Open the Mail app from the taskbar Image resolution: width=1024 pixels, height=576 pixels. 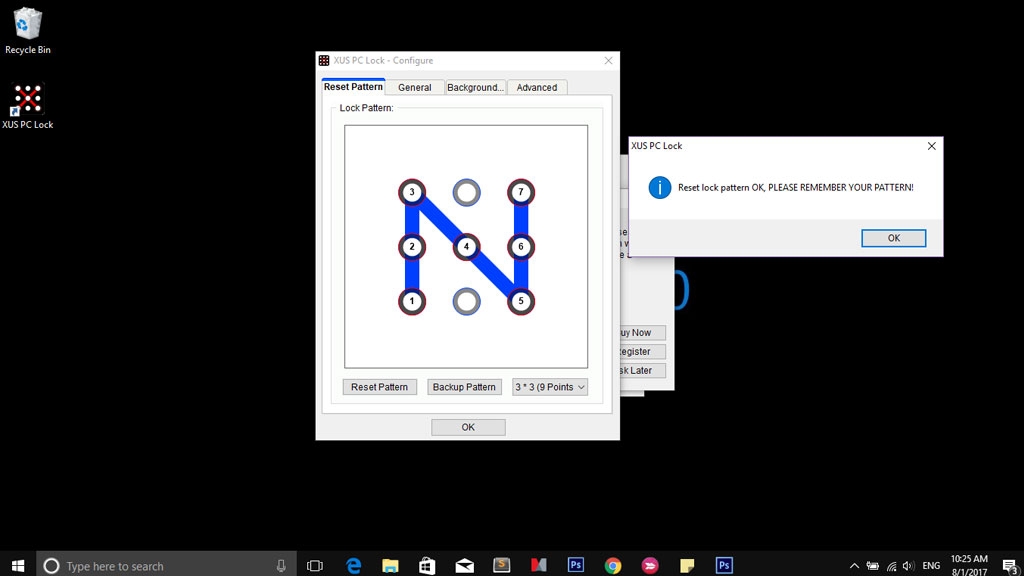[464, 566]
